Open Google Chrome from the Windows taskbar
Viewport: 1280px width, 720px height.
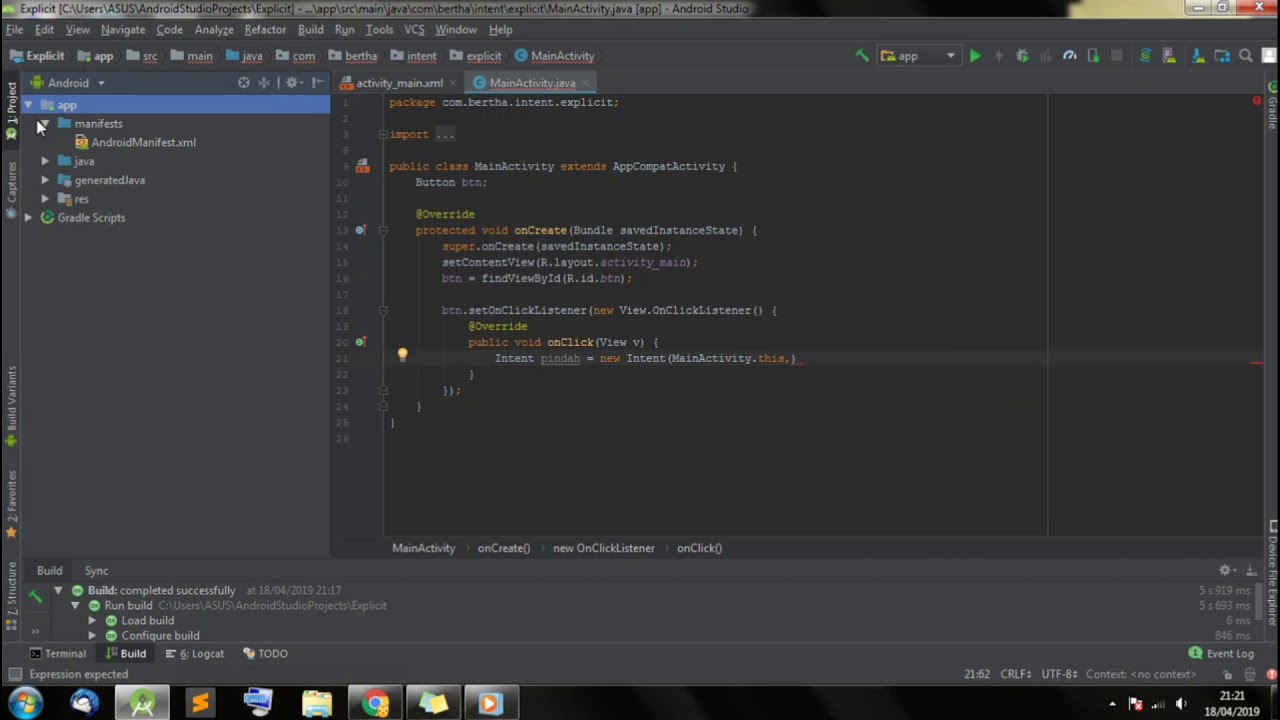pos(376,704)
